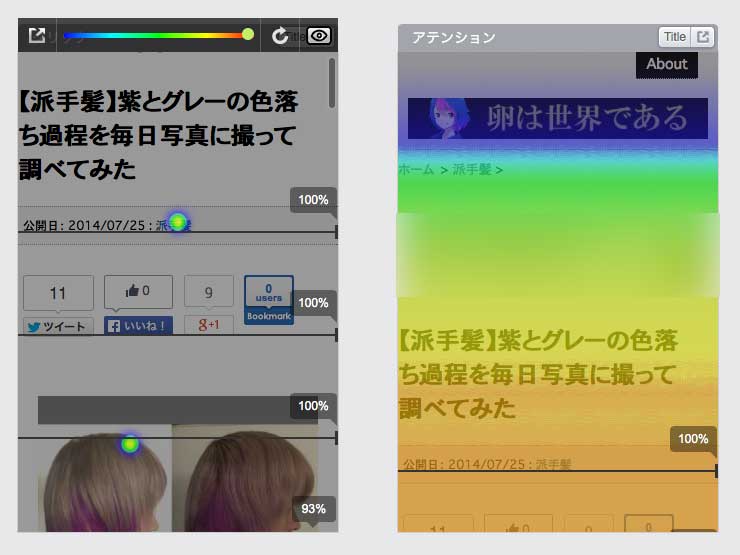Screen dimensions: 740x555
Task: Click the アテンション panel heading
Action: [454, 38]
